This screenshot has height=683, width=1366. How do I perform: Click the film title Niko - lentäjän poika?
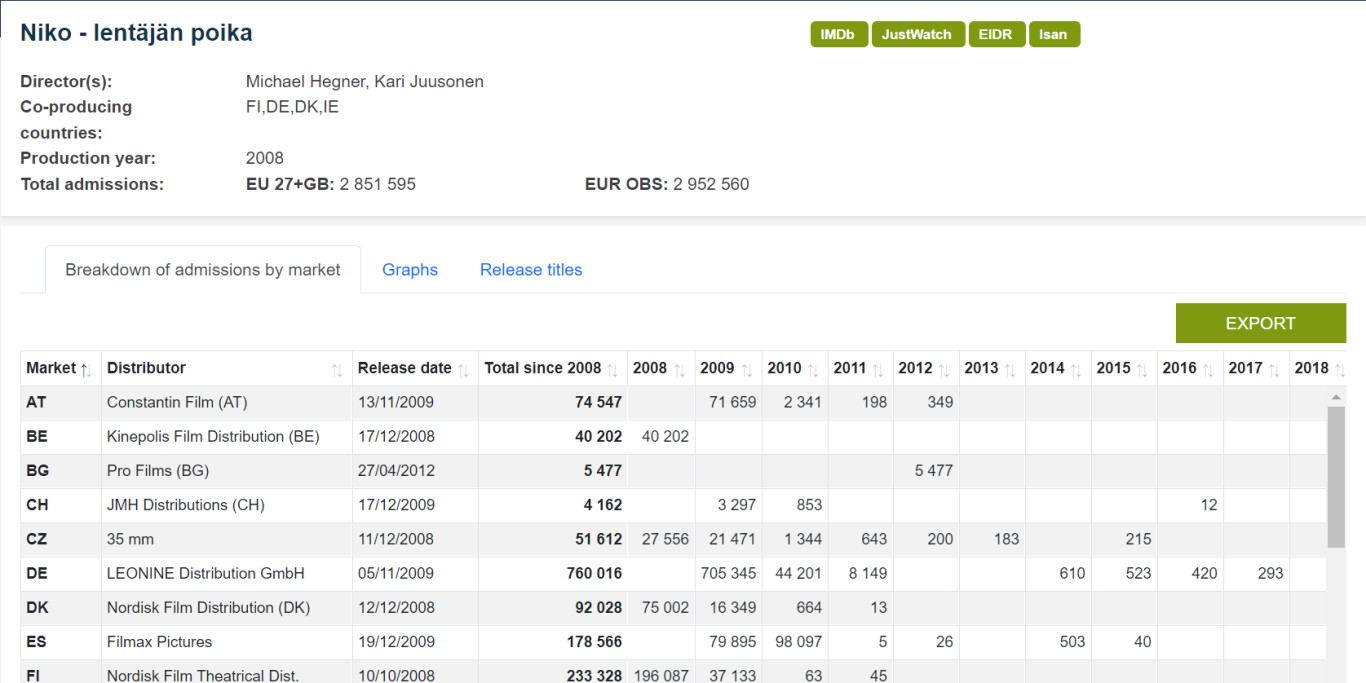pos(136,33)
